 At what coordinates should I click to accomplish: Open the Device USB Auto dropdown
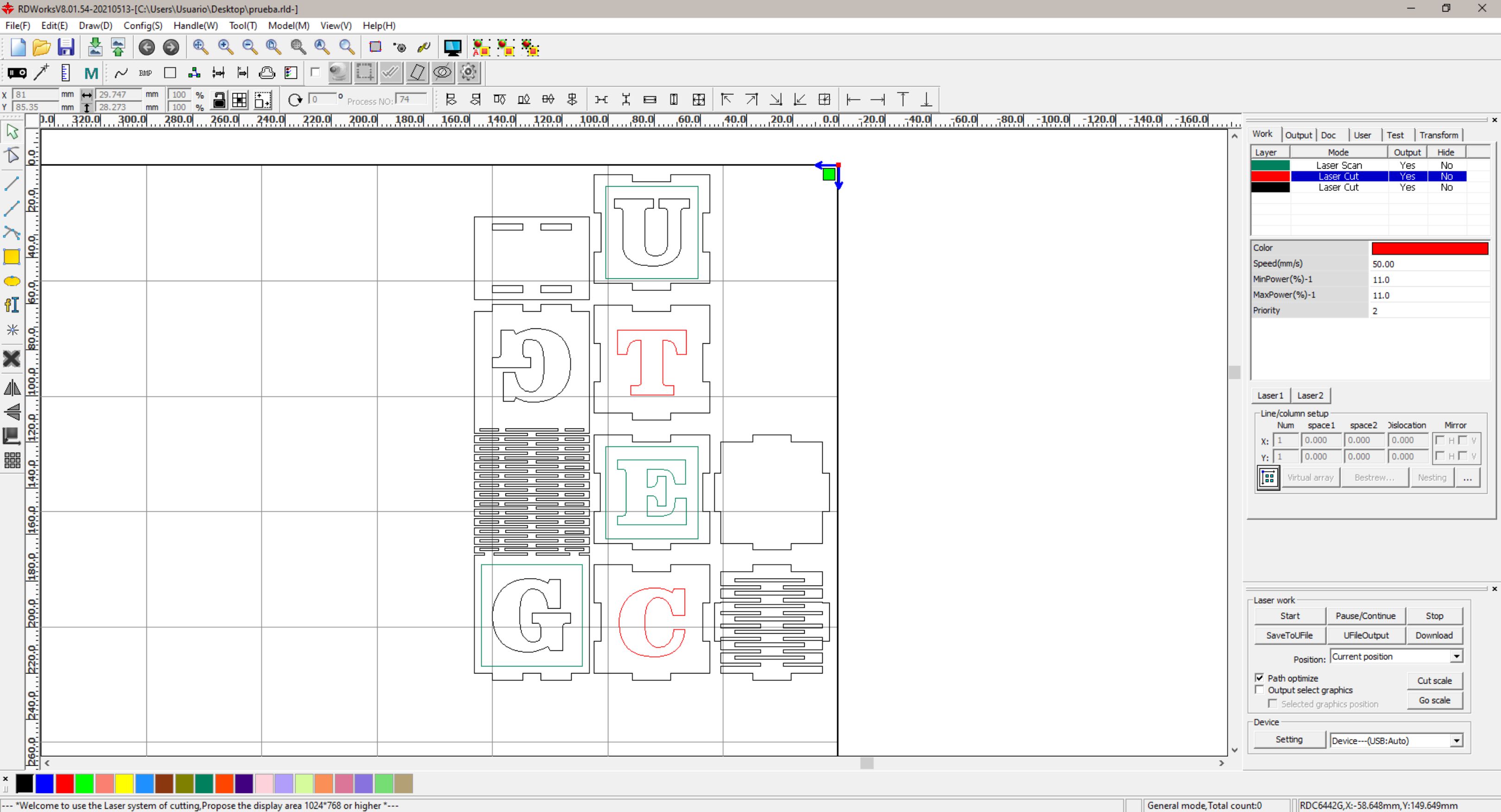tap(1456, 740)
